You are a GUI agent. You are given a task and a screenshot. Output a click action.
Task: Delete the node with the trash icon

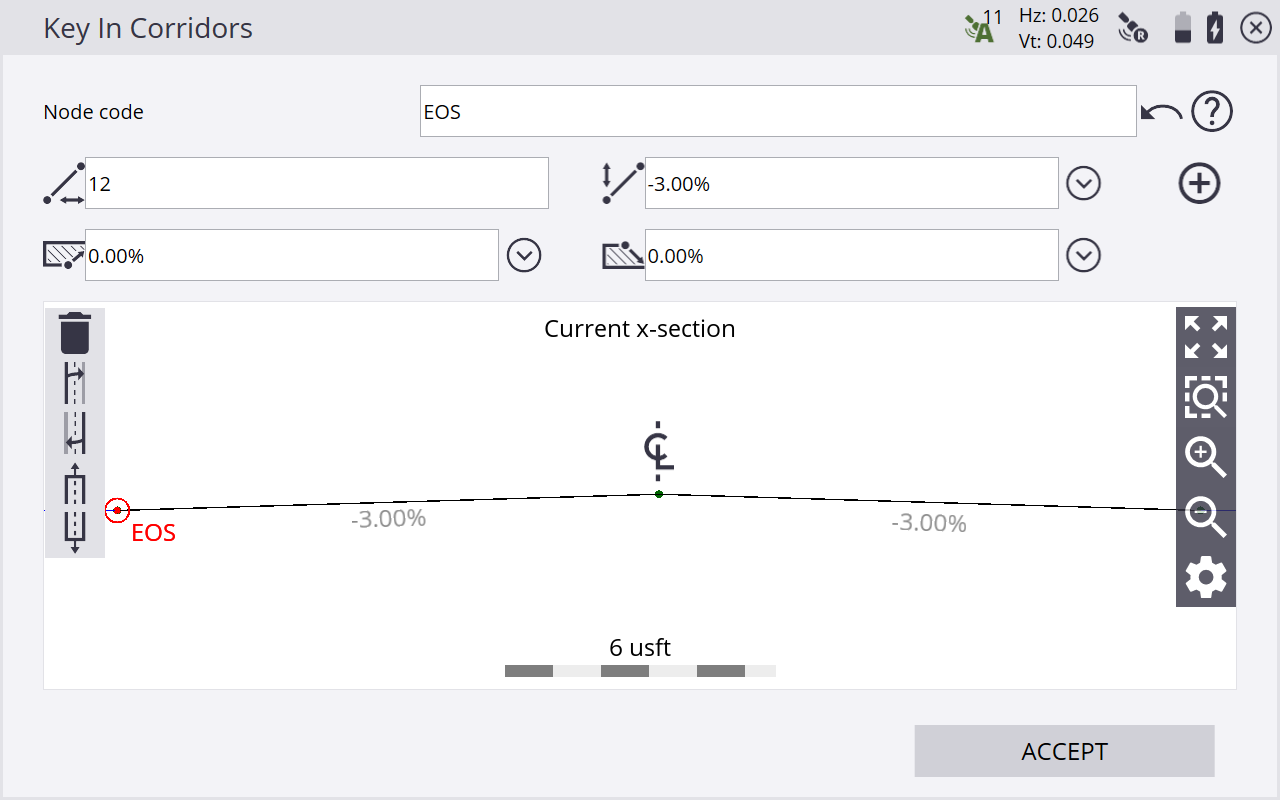click(75, 333)
